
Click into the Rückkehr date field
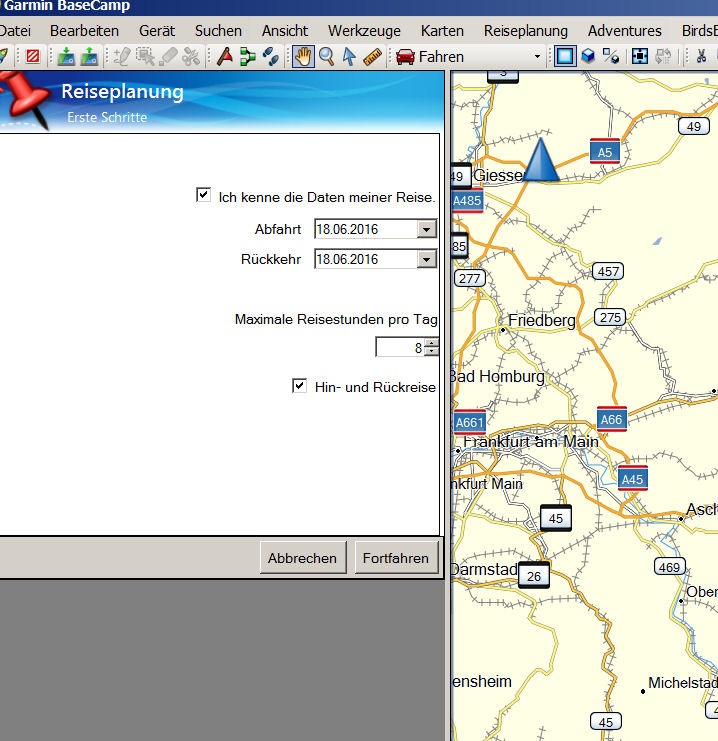(366, 259)
